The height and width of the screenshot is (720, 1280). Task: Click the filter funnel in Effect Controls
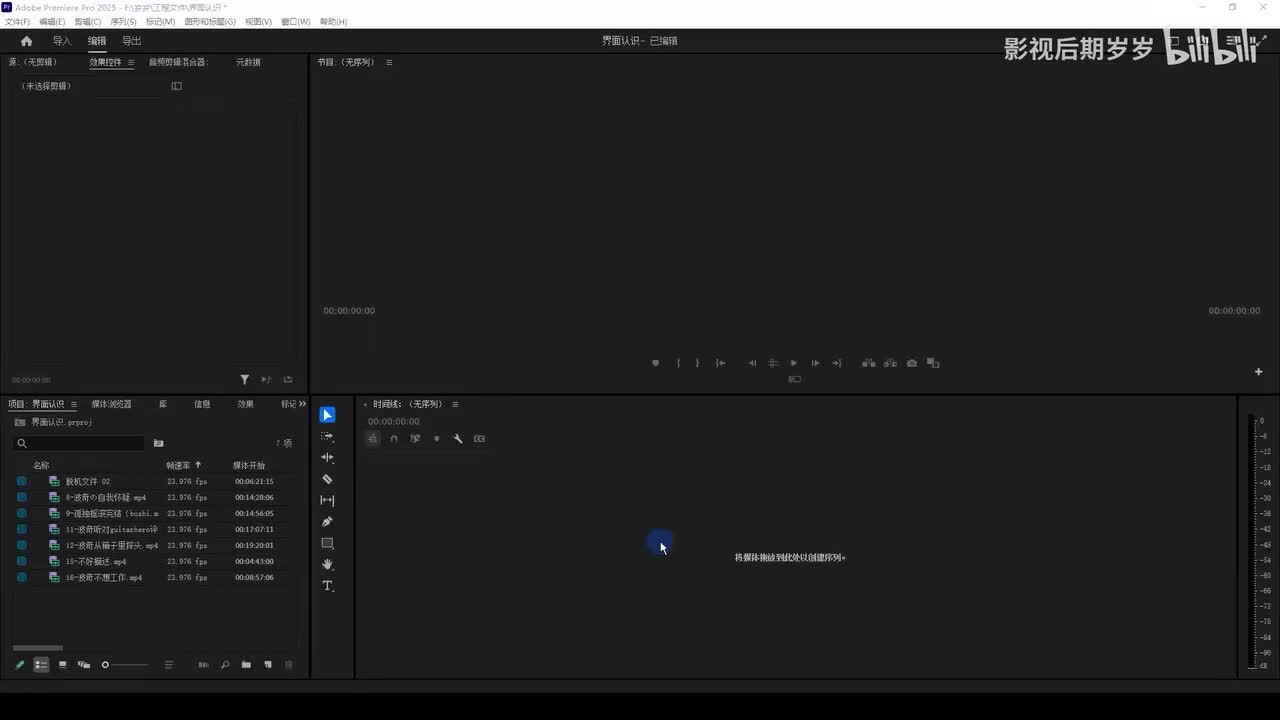[244, 380]
